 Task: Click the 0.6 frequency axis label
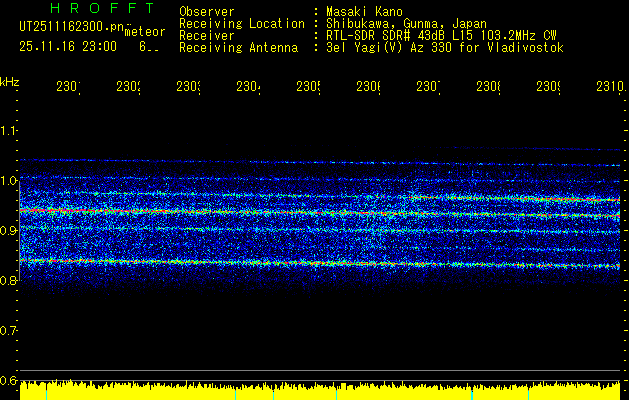(x=9, y=380)
